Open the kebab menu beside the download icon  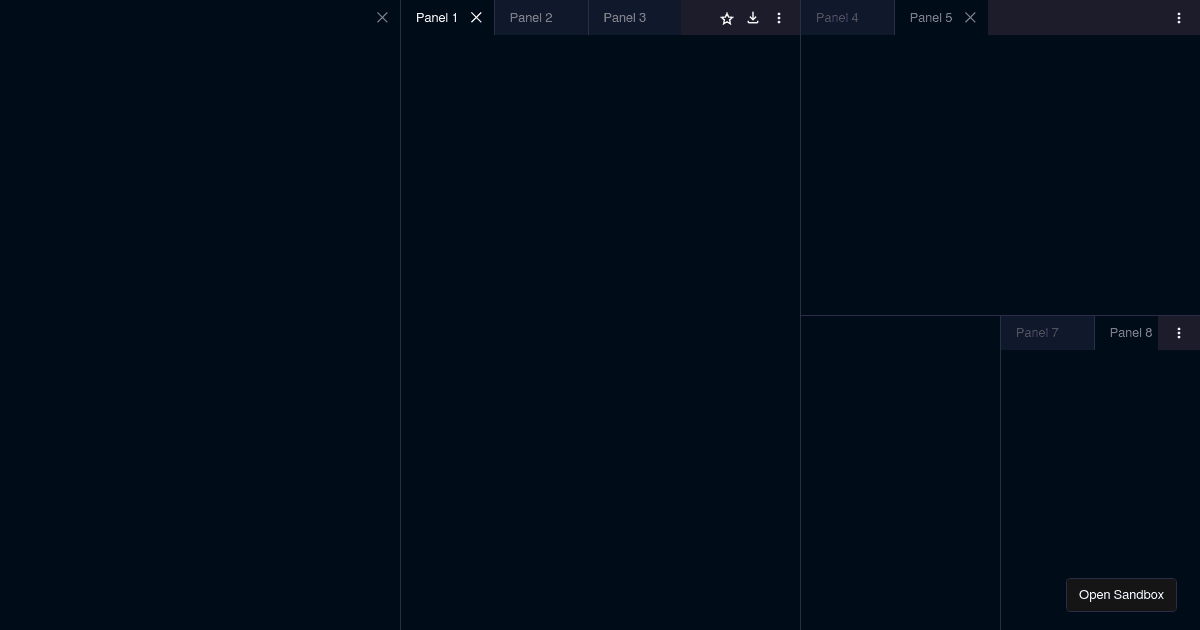tap(779, 18)
